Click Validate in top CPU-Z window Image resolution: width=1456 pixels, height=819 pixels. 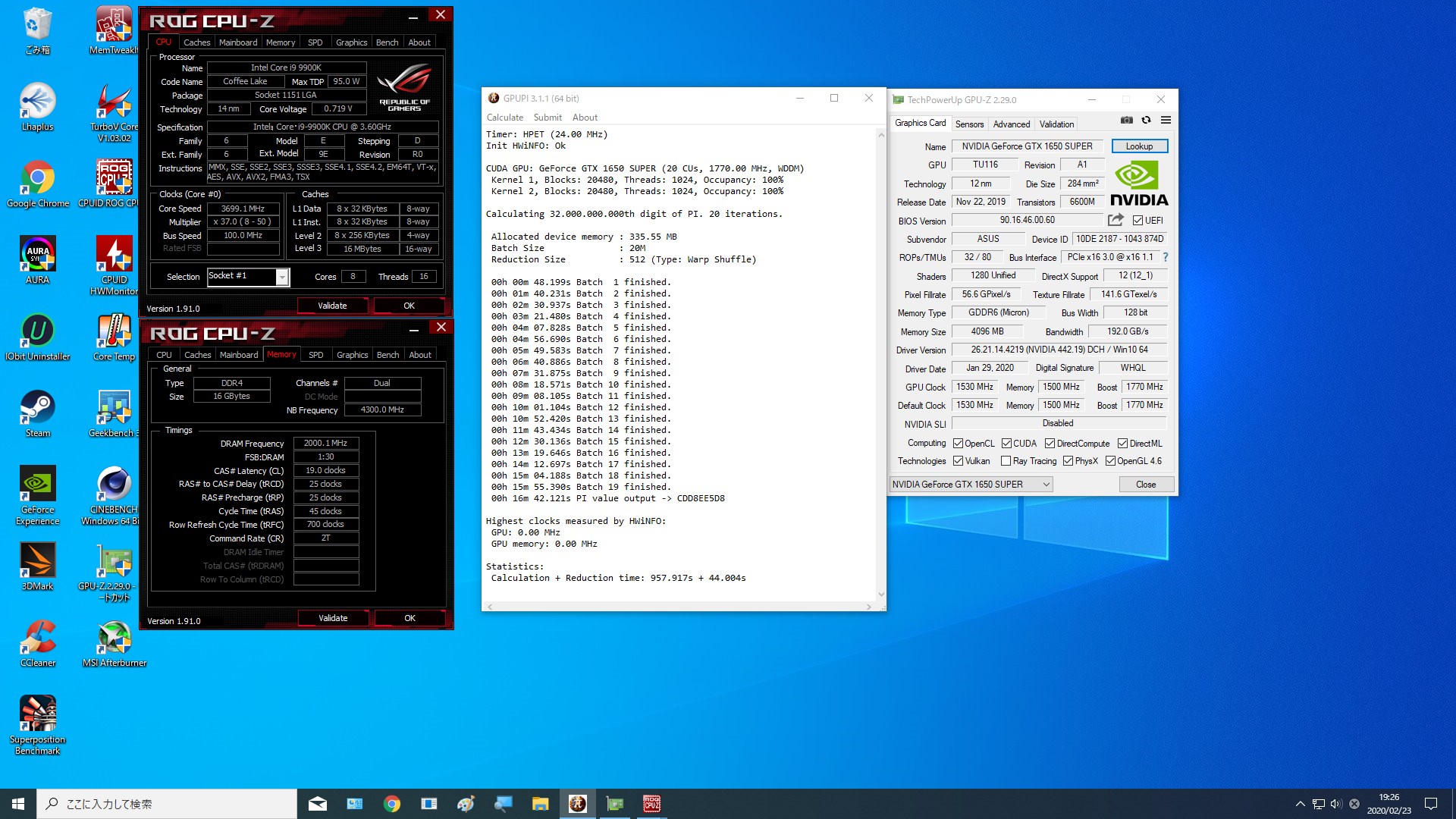[x=332, y=306]
